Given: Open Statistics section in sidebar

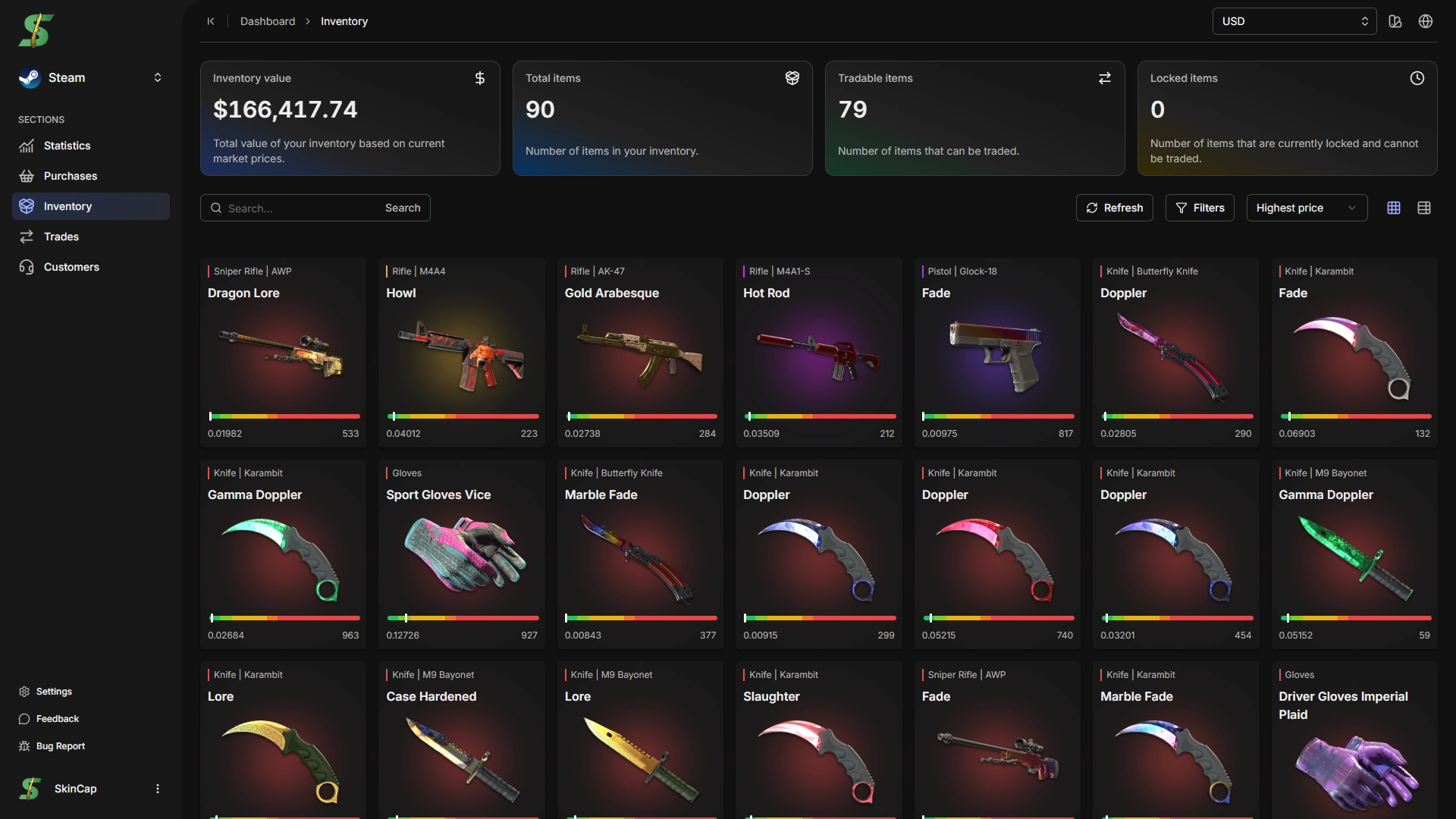Looking at the screenshot, I should point(91,146).
